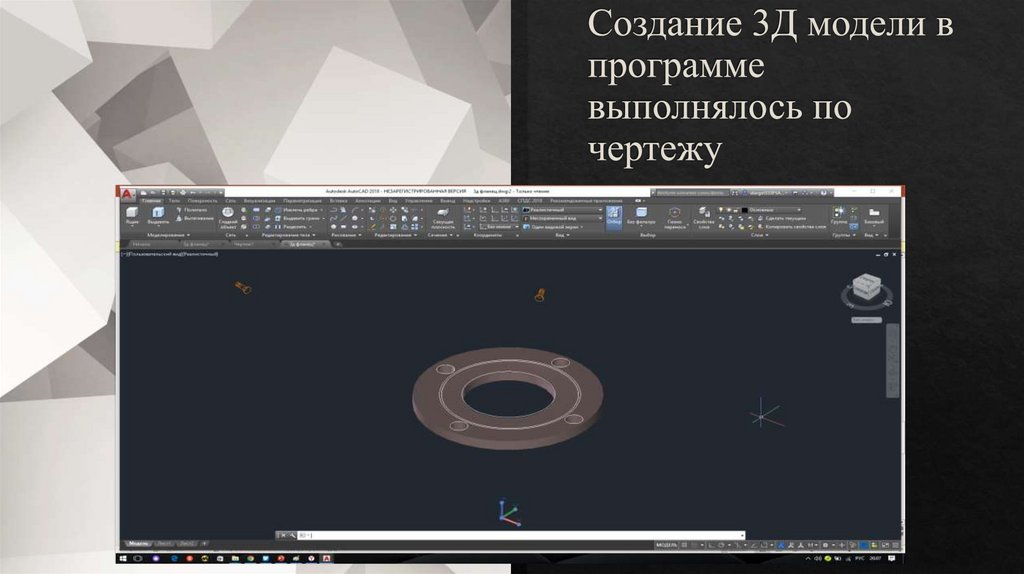Open the Help icon in title bar

pyautogui.click(x=824, y=193)
